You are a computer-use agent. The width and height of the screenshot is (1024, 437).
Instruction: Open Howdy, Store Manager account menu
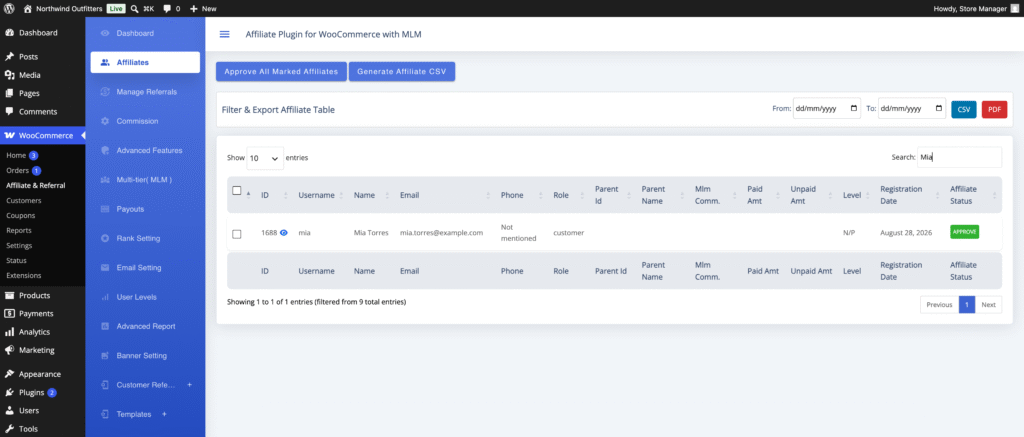tap(976, 8)
